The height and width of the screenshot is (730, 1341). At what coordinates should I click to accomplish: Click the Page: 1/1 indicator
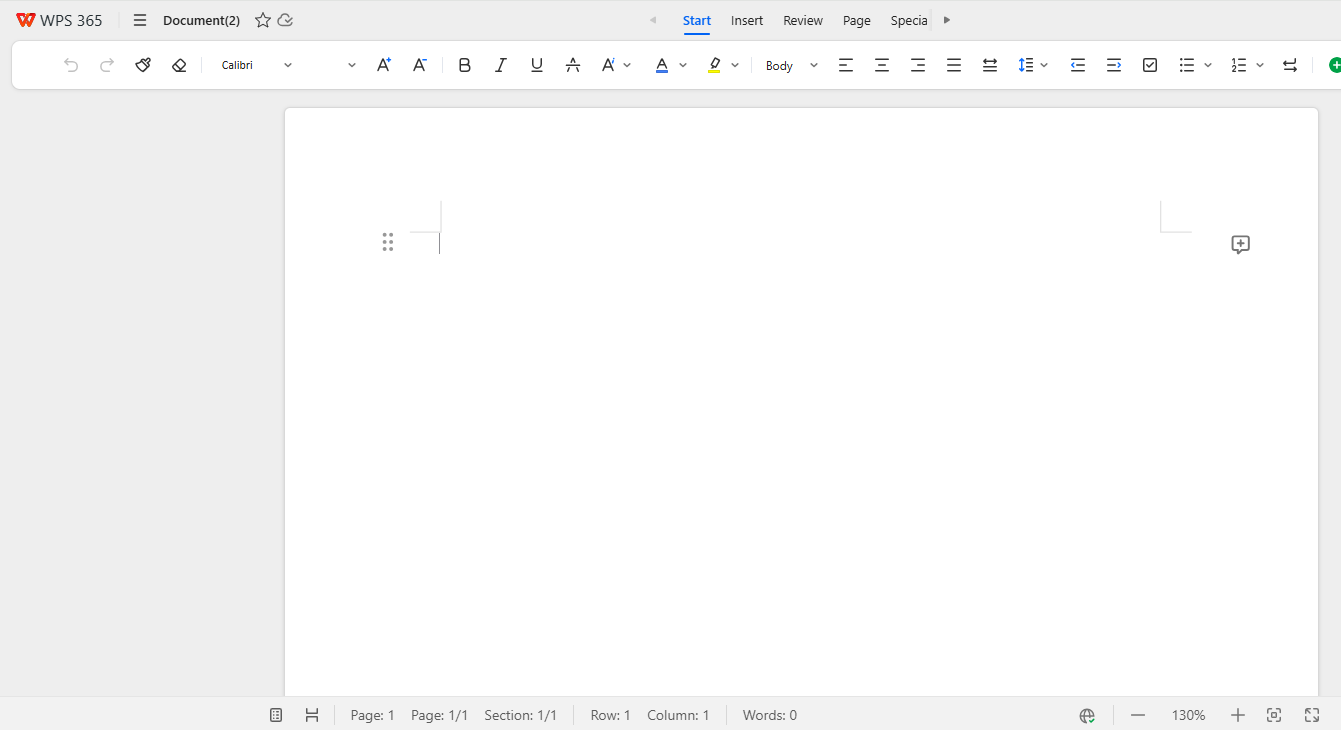click(x=439, y=715)
